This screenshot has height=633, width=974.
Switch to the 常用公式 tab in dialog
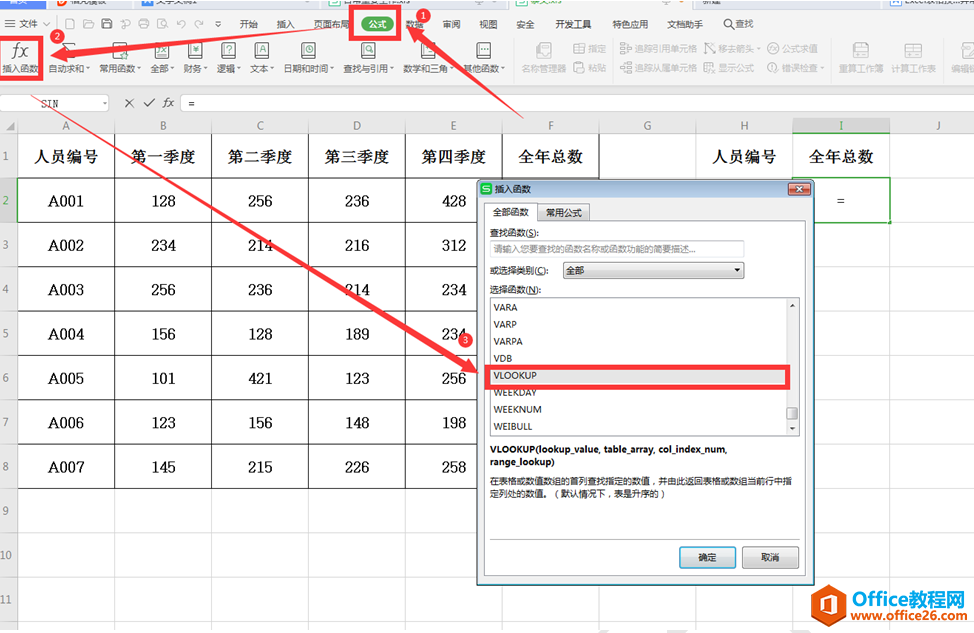coord(563,212)
